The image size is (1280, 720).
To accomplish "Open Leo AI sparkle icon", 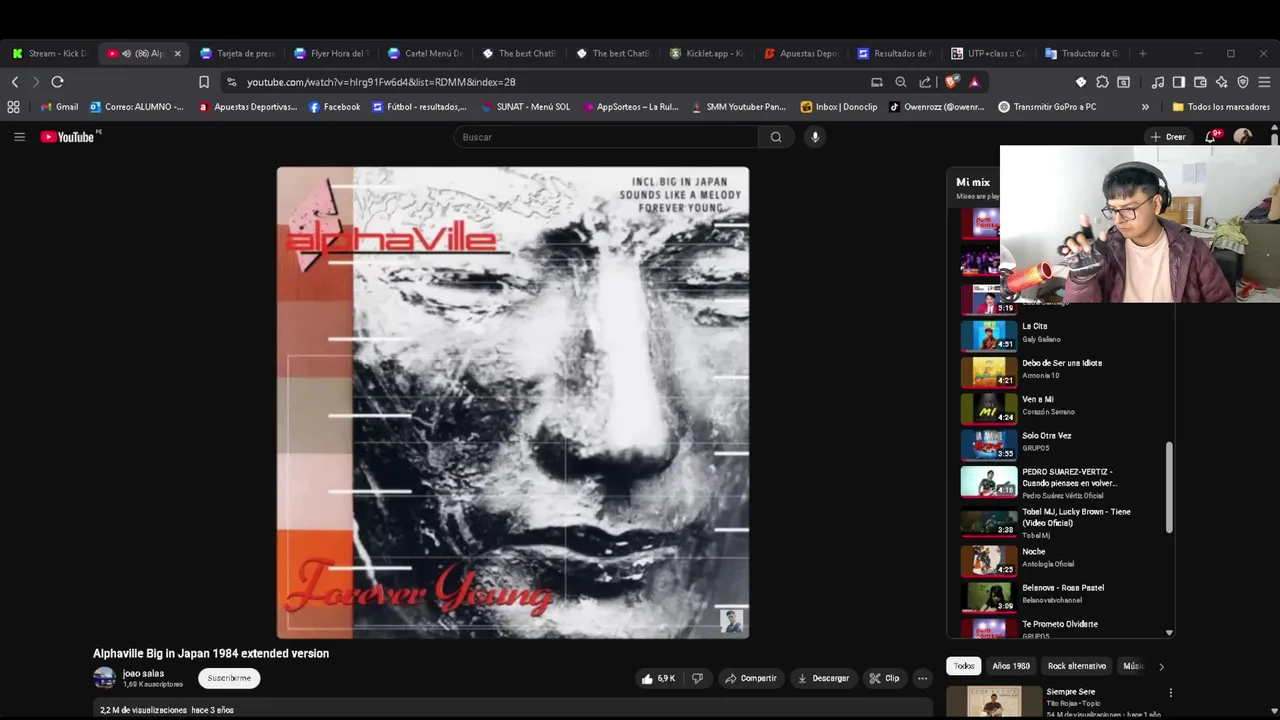I will pos(1222,82).
